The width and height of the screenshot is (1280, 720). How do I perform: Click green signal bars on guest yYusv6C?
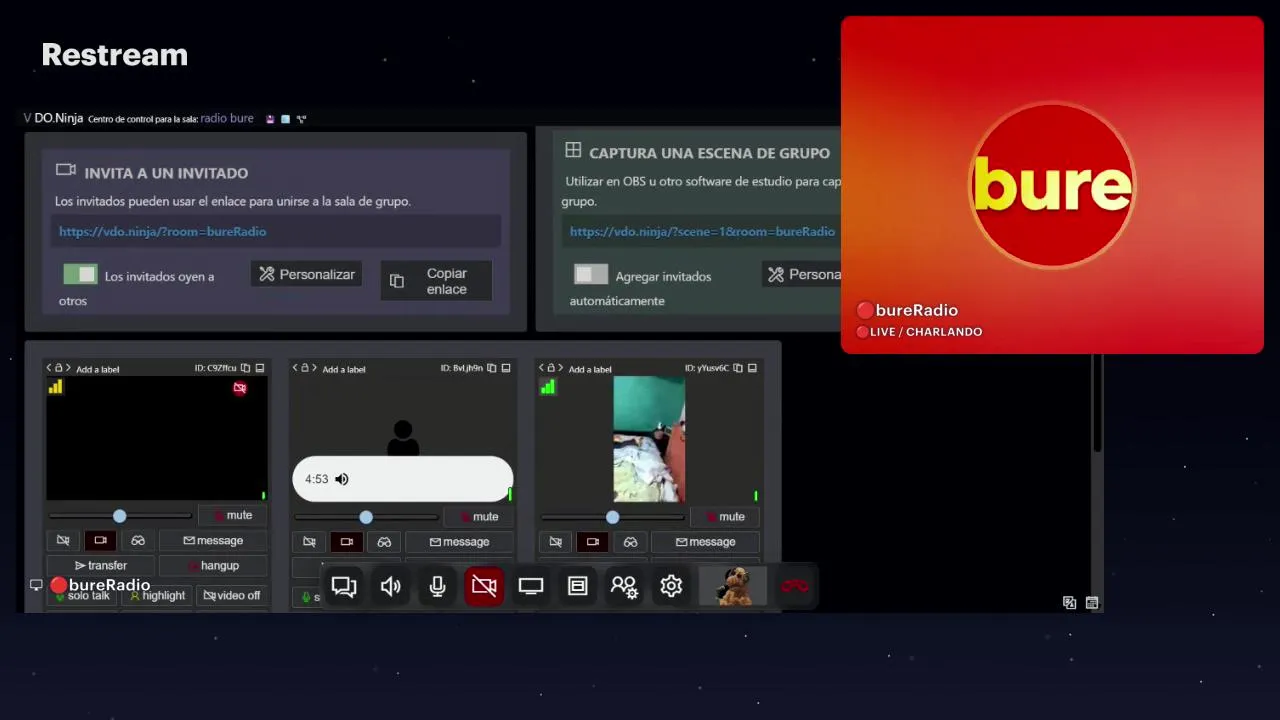(547, 387)
